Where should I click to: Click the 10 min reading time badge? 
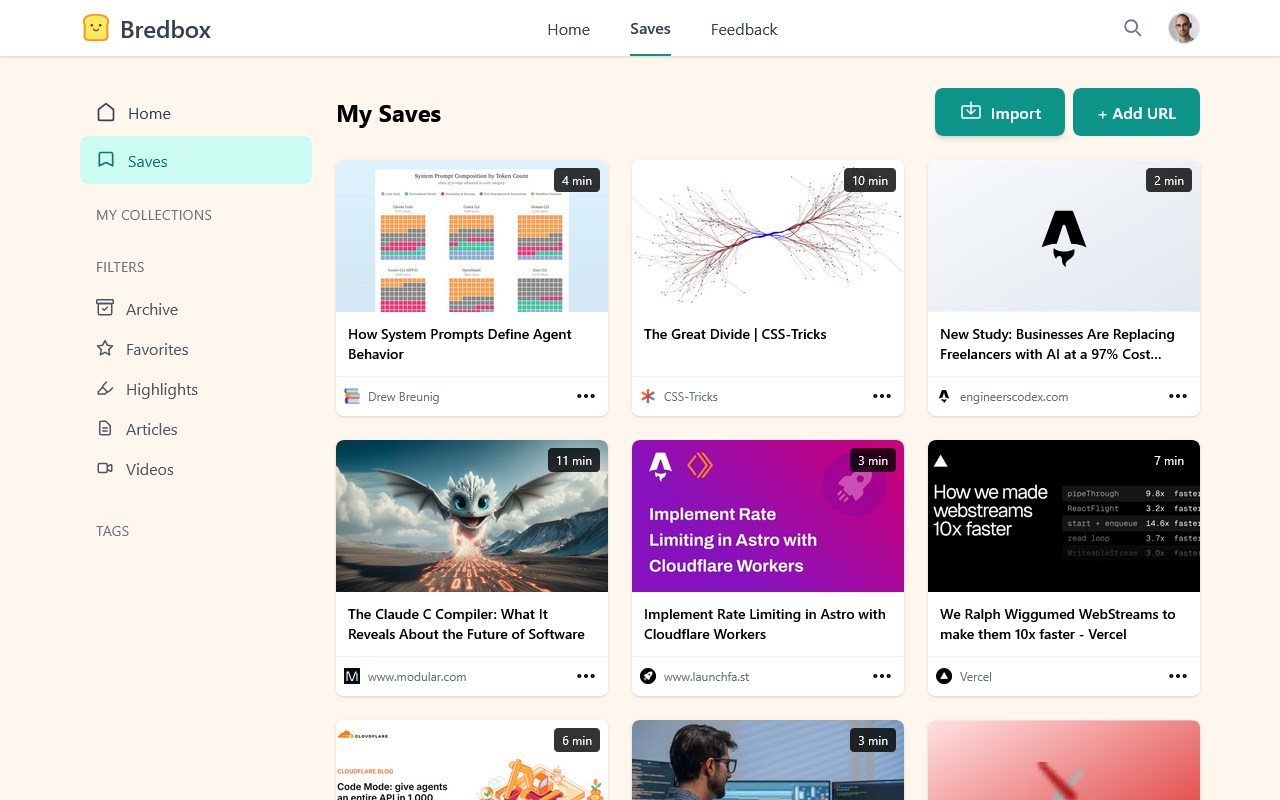(870, 180)
